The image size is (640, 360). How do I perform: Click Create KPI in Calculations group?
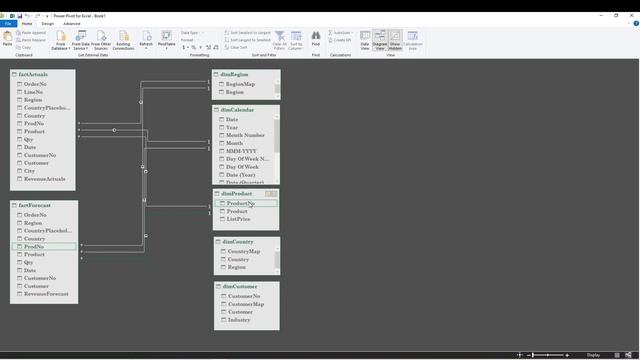point(340,40)
